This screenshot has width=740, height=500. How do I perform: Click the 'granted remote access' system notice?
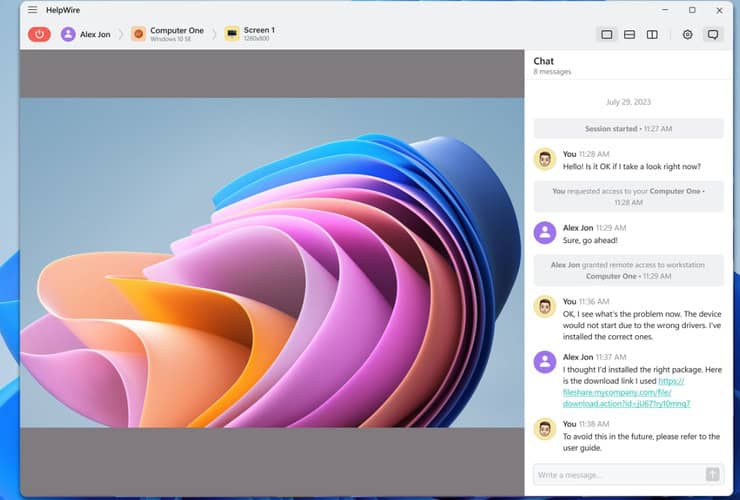(628, 271)
